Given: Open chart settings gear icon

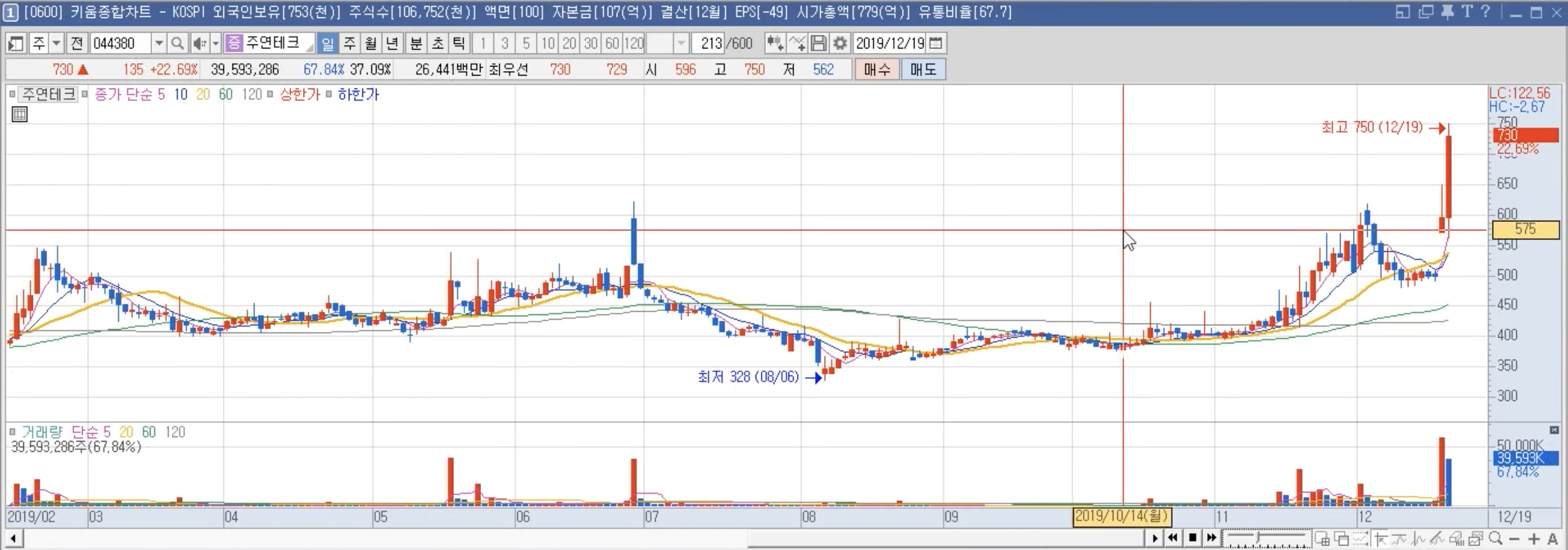Looking at the screenshot, I should click(840, 43).
